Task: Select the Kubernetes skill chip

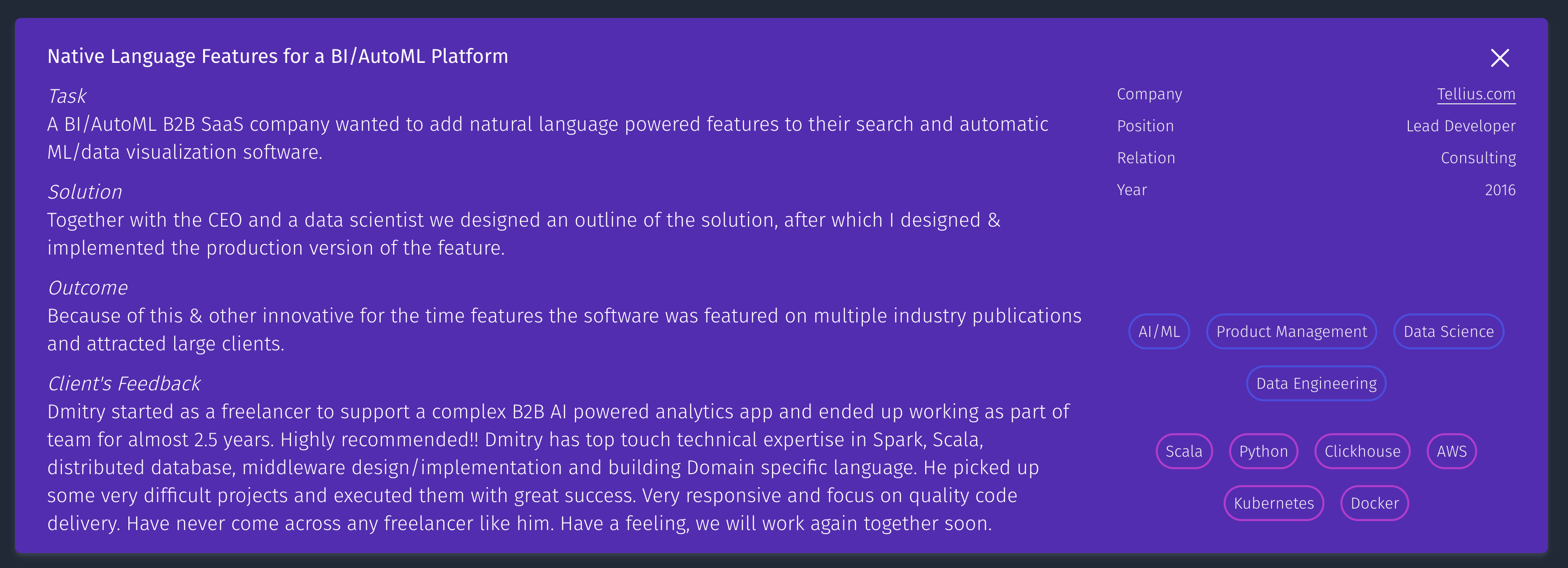Action: (x=1274, y=503)
